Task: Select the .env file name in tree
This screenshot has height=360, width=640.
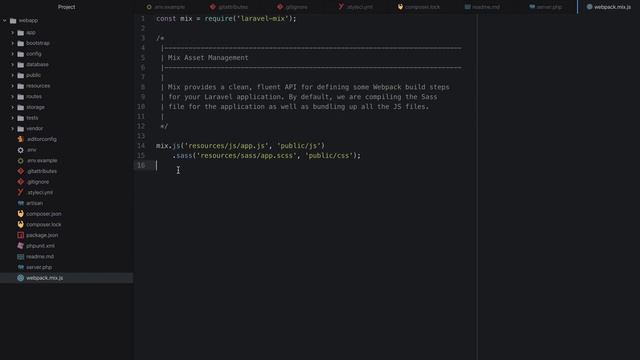Action: [x=31, y=150]
